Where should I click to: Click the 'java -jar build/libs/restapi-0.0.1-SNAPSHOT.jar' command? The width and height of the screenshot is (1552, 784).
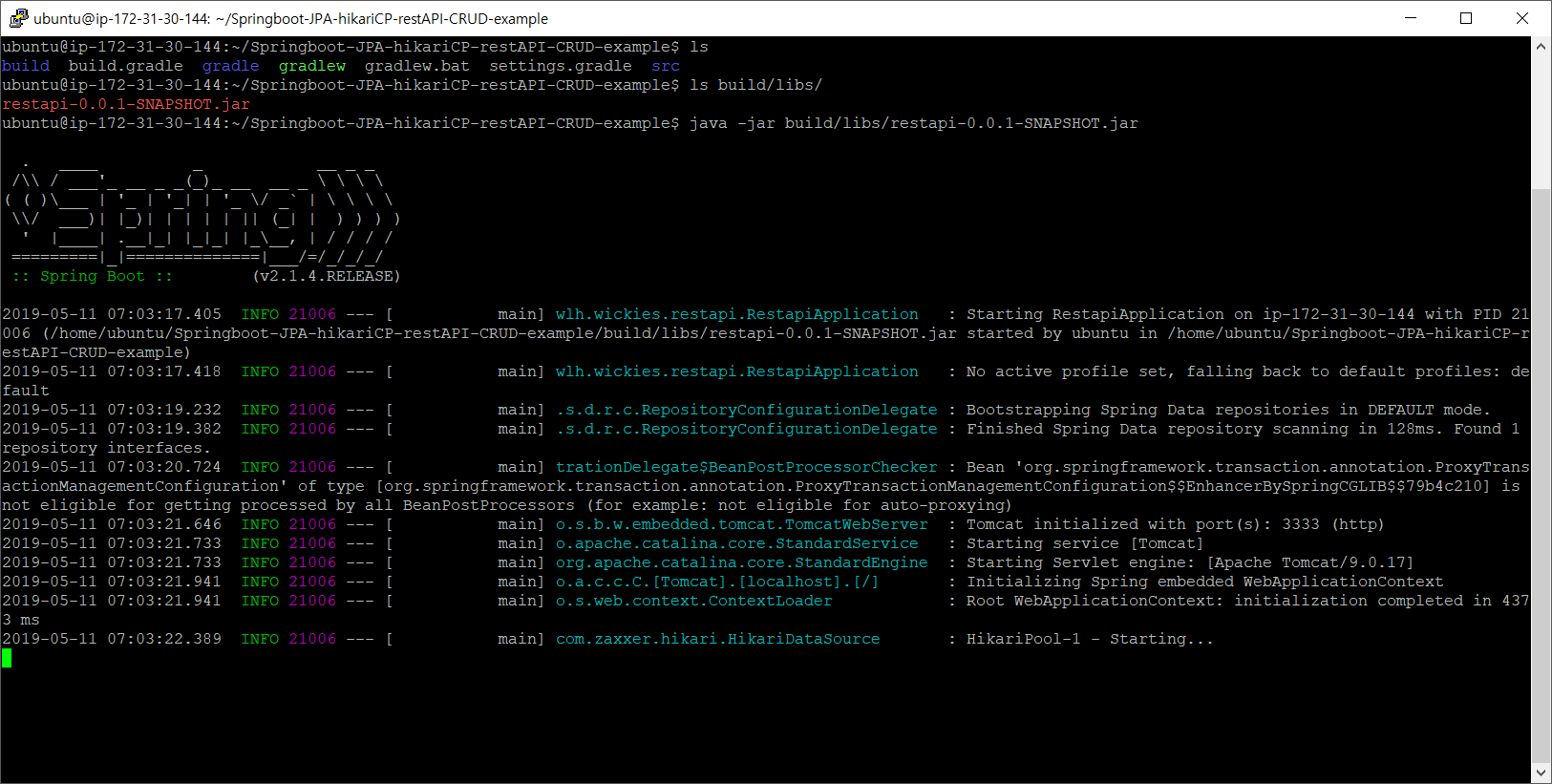914,123
